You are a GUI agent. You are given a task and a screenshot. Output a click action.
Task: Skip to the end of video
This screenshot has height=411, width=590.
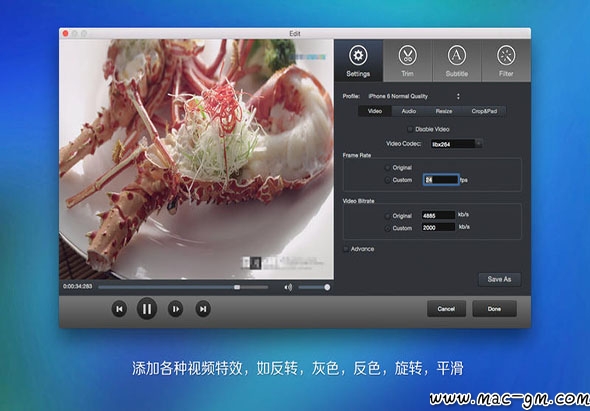[203, 309]
